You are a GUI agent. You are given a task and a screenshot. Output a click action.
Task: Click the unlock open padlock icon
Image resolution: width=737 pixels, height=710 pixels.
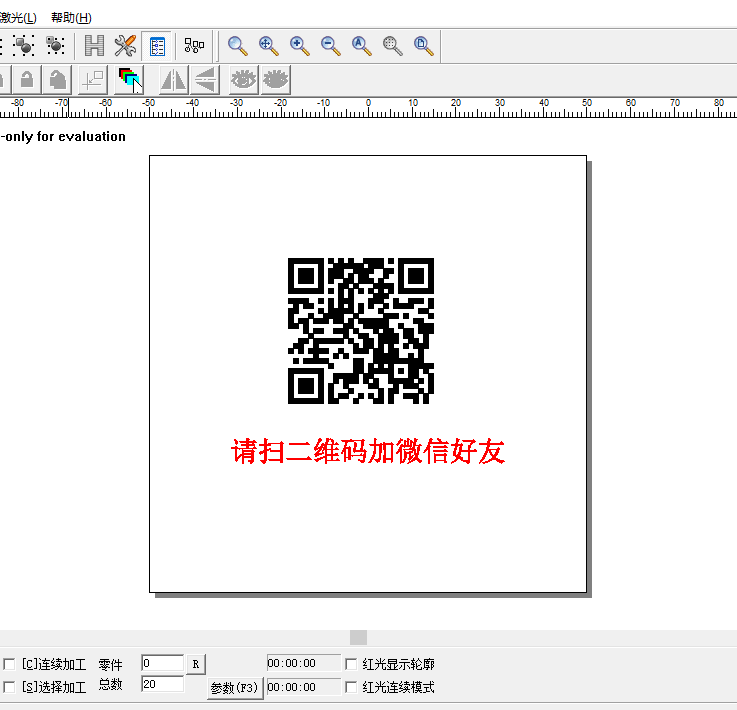tap(27, 79)
